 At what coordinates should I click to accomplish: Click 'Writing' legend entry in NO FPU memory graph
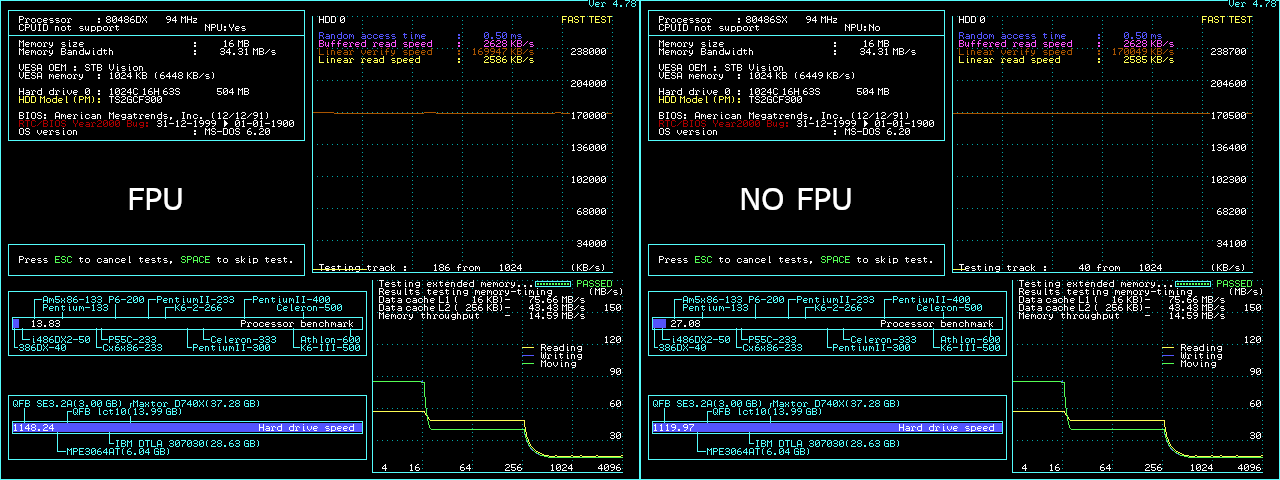pos(1200,356)
